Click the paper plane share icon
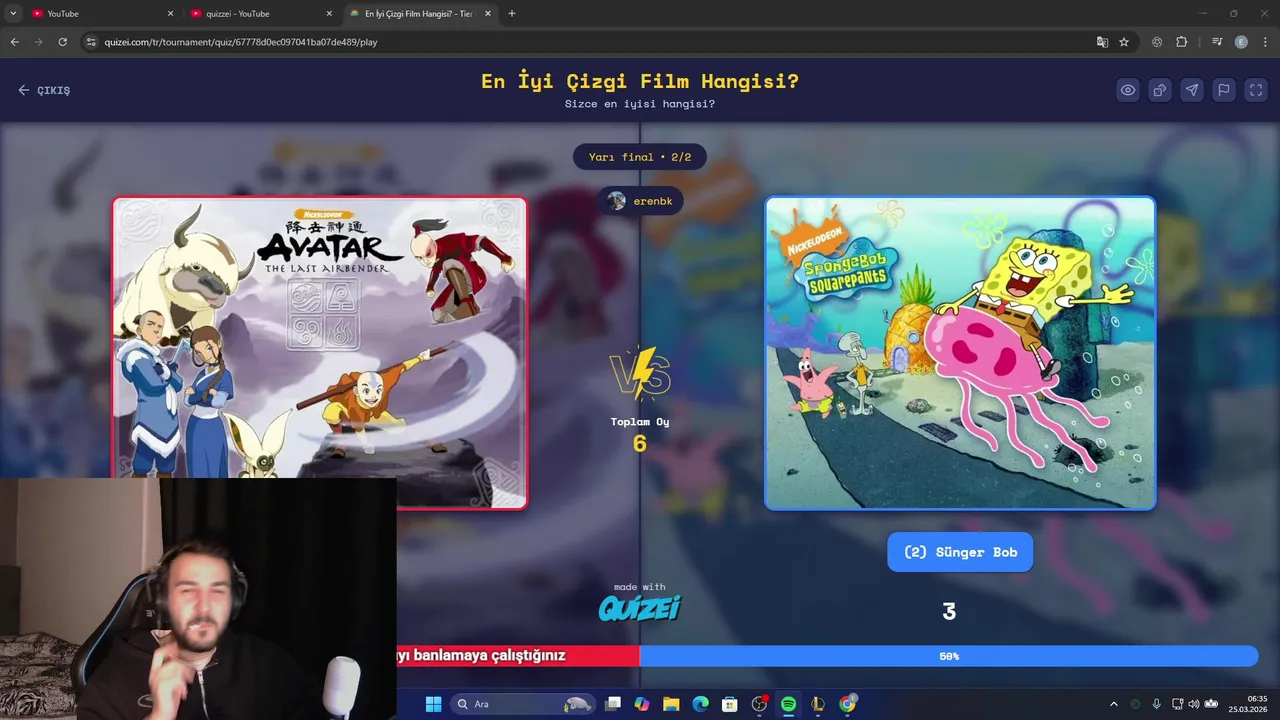Screen dimensions: 1280x720 click(1192, 90)
